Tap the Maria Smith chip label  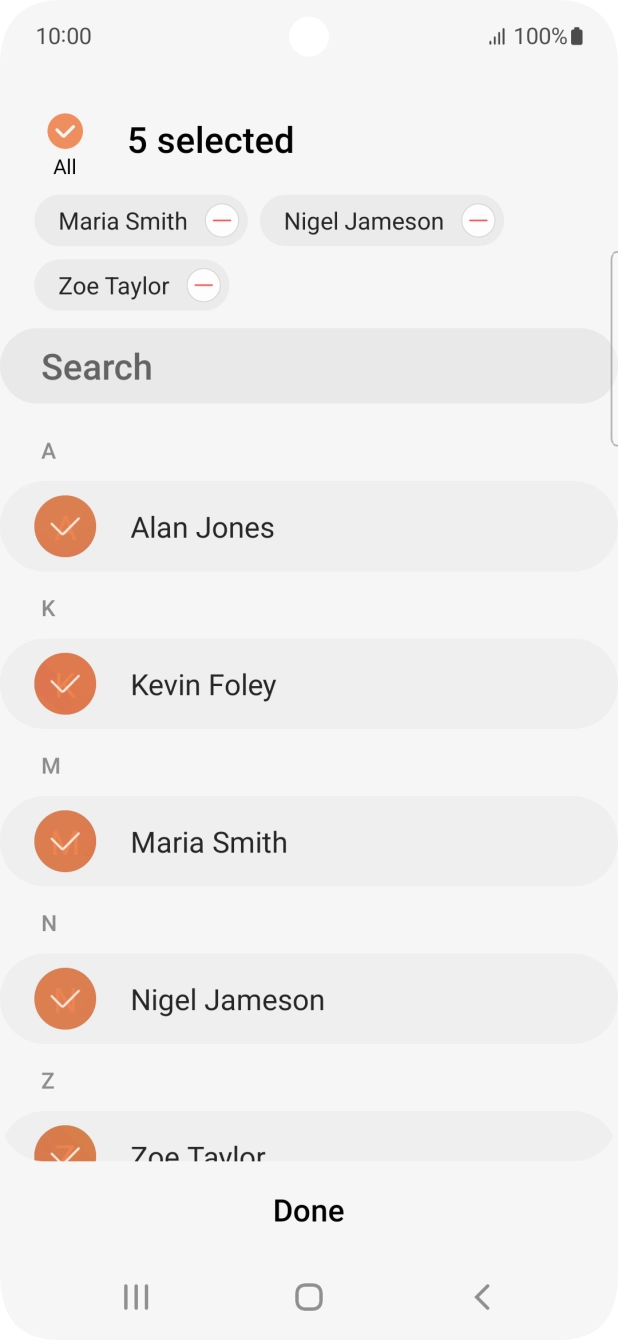123,221
